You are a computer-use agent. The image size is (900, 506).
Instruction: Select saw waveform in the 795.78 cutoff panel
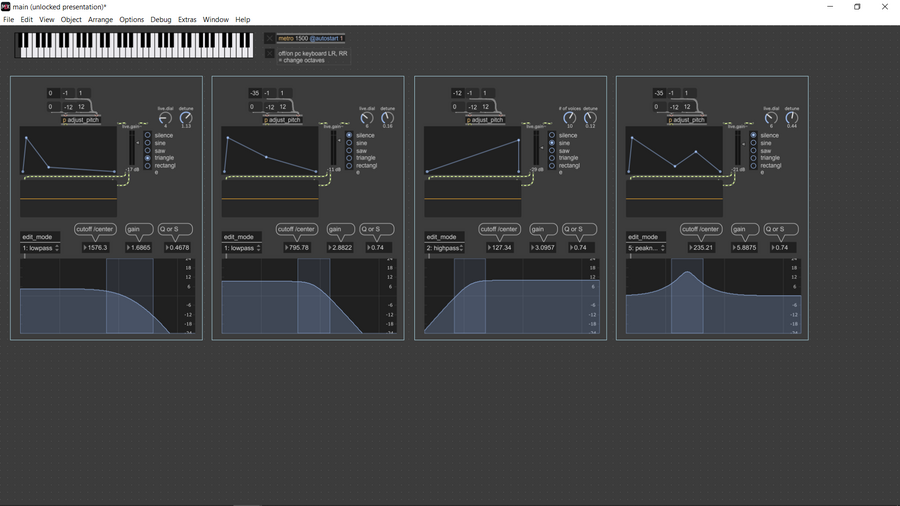tap(349, 150)
